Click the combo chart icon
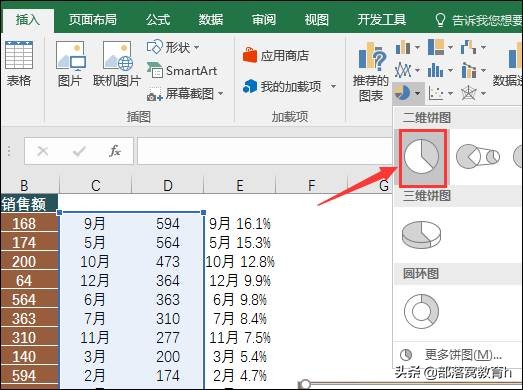 tap(469, 70)
